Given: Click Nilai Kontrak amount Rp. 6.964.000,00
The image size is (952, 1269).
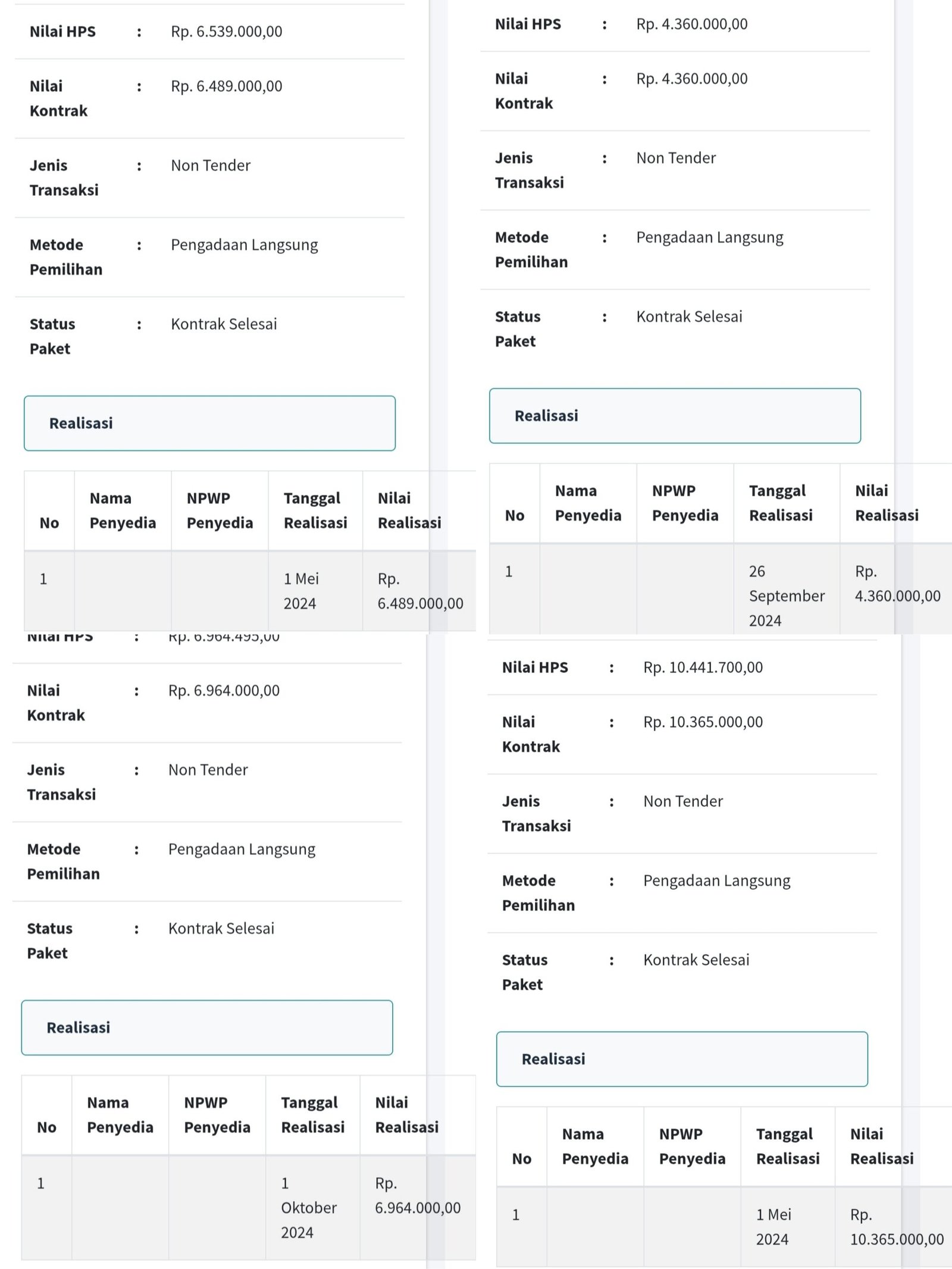Looking at the screenshot, I should pyautogui.click(x=224, y=691).
